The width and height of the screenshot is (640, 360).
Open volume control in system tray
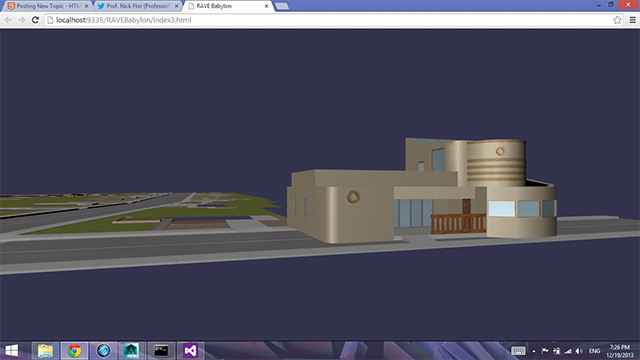(x=579, y=351)
